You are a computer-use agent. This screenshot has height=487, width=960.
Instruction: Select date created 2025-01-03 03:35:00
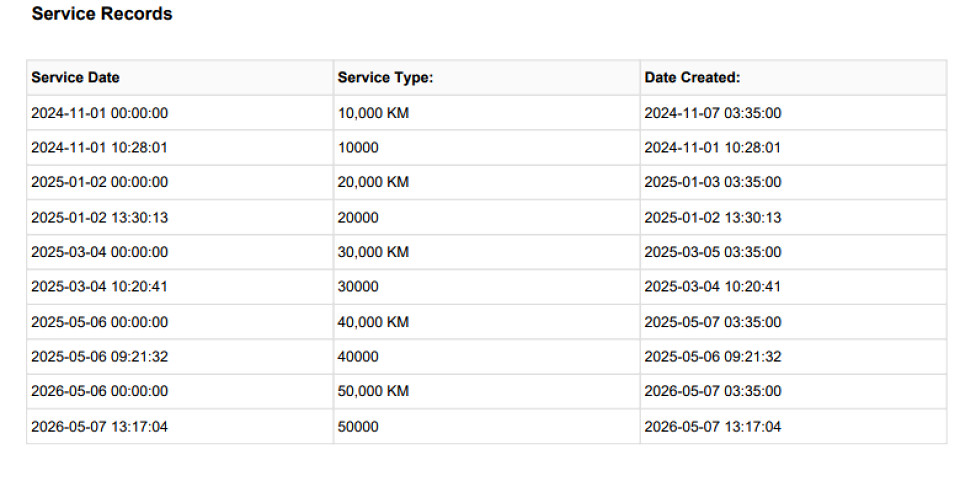pyautogui.click(x=713, y=183)
